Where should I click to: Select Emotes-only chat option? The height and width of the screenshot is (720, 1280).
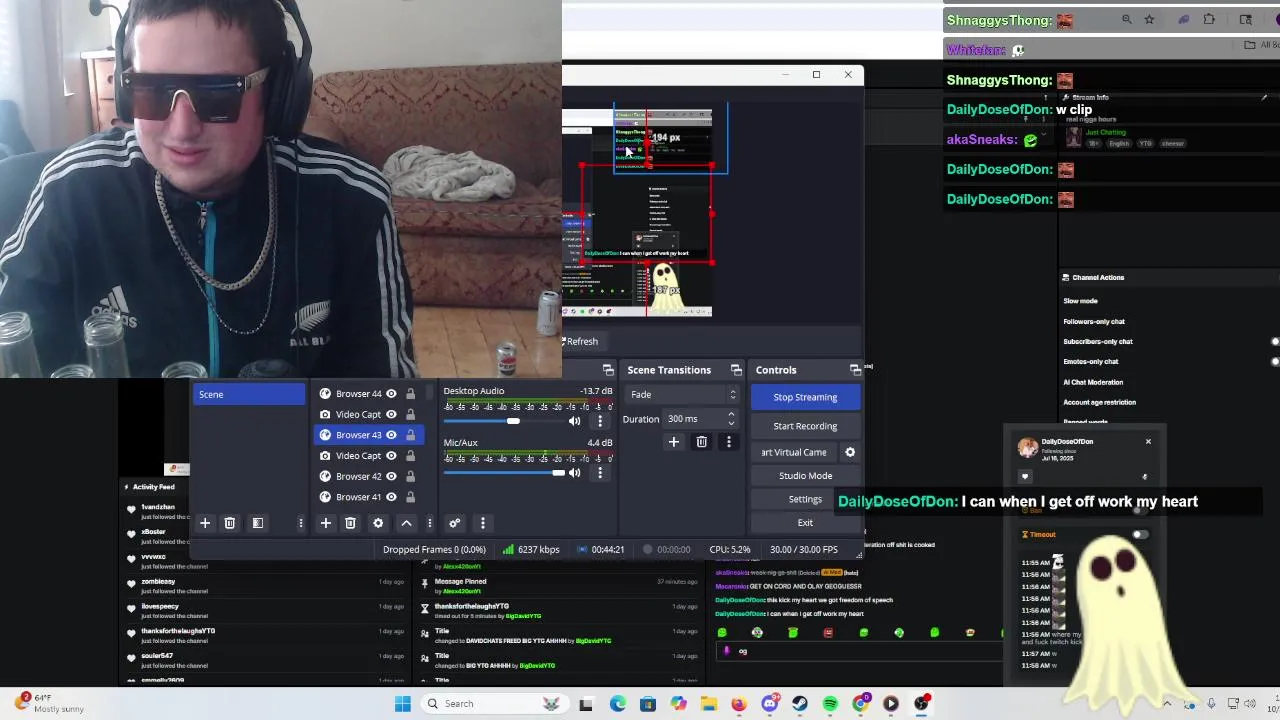coord(1091,361)
